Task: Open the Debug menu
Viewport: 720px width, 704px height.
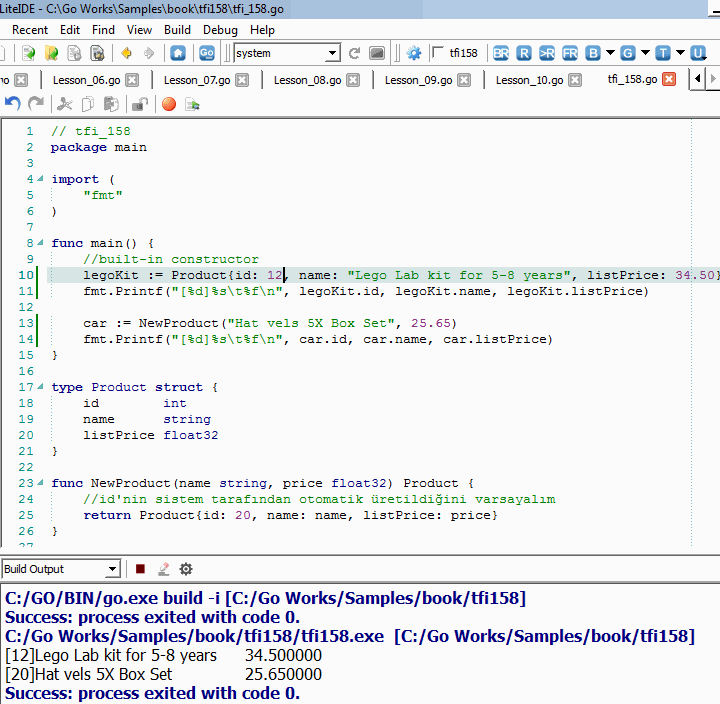Action: pos(220,30)
